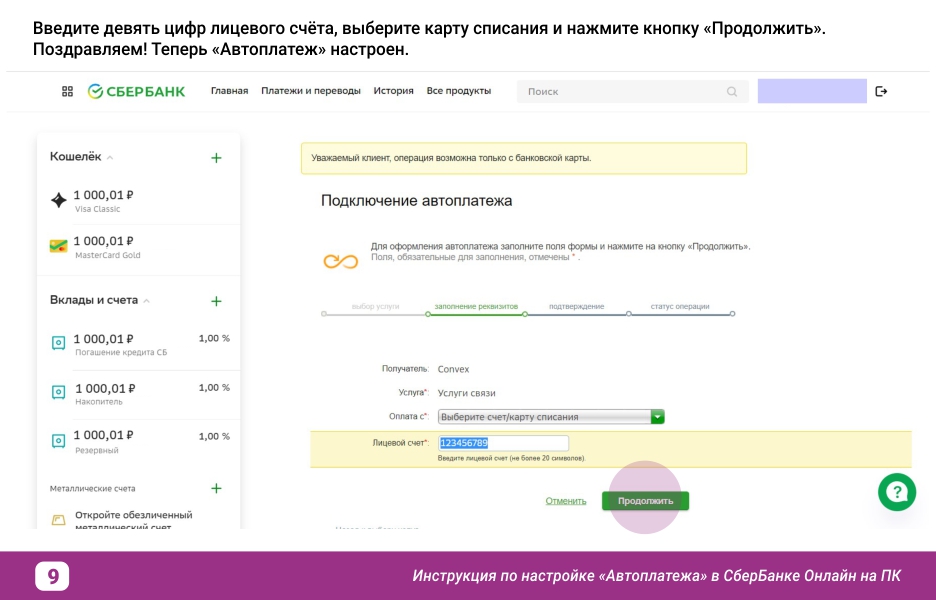Log out using the exit icon
936x600 pixels.
tap(881, 91)
